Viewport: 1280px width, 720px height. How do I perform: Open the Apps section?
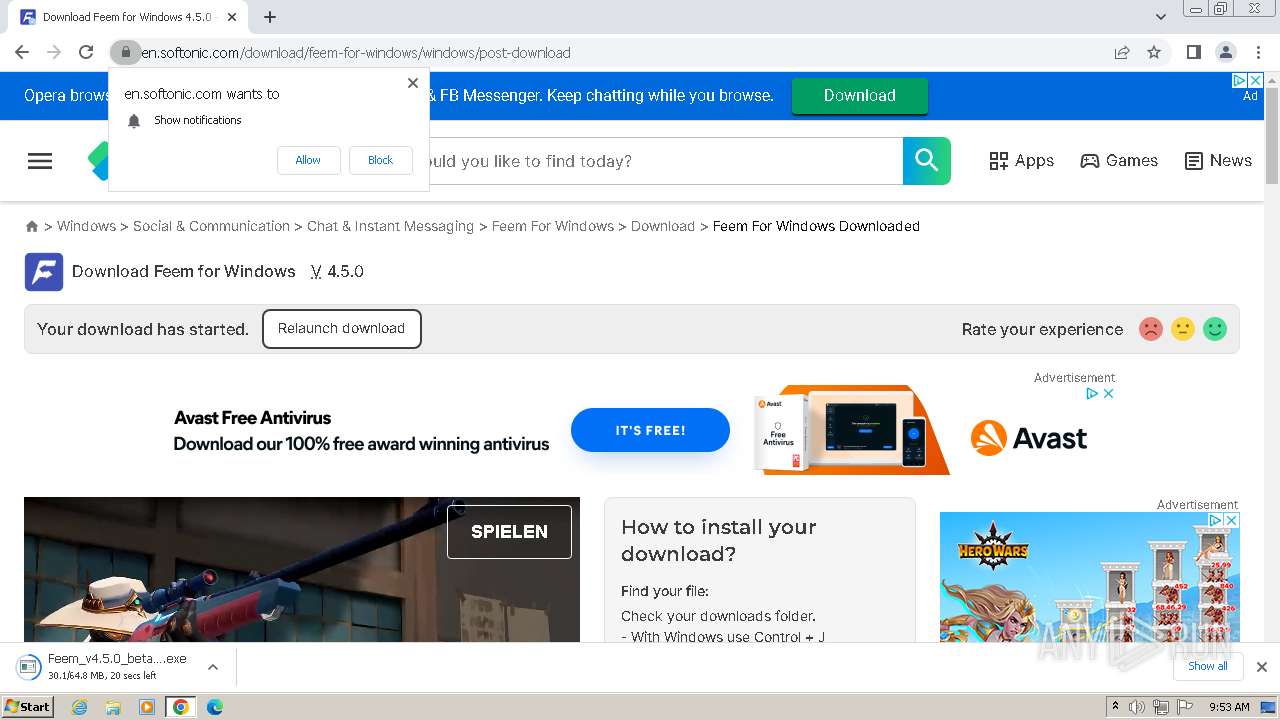point(1022,161)
